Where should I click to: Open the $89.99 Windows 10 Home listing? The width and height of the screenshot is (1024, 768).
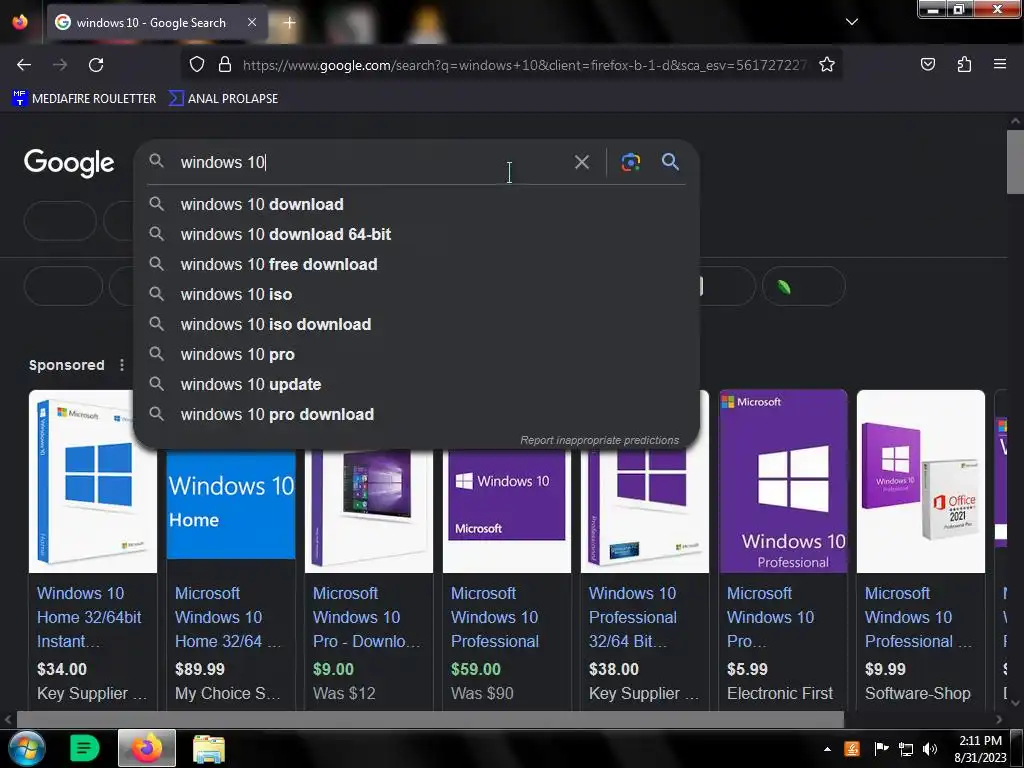tap(227, 617)
